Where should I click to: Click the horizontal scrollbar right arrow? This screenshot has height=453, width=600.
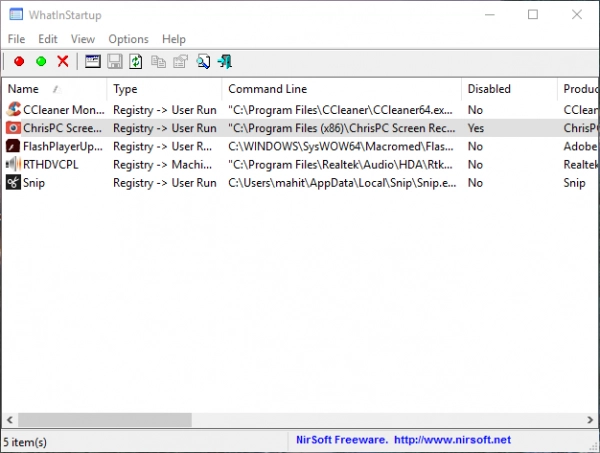[x=590, y=420]
